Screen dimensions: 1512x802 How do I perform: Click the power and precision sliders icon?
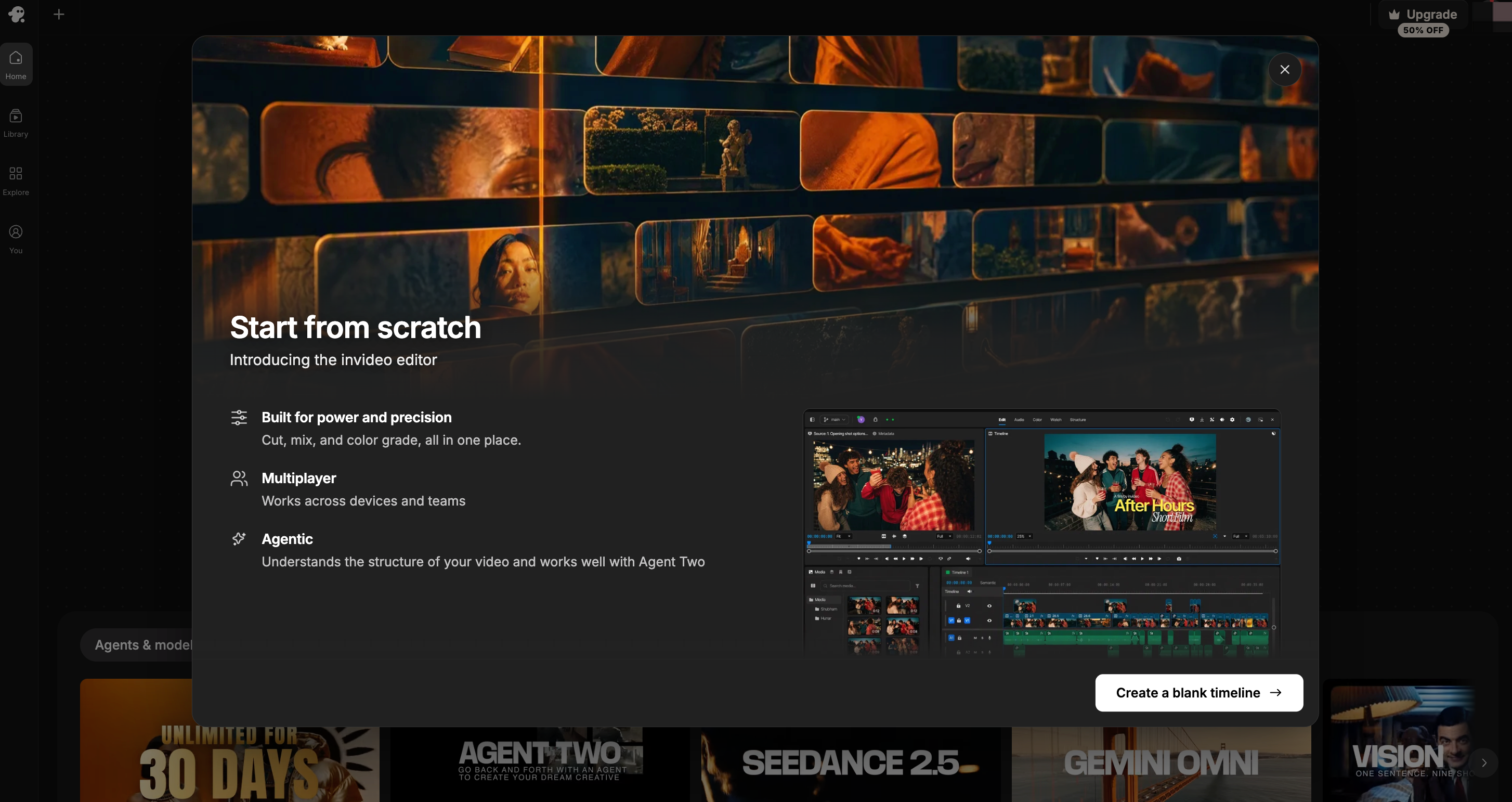click(239, 418)
